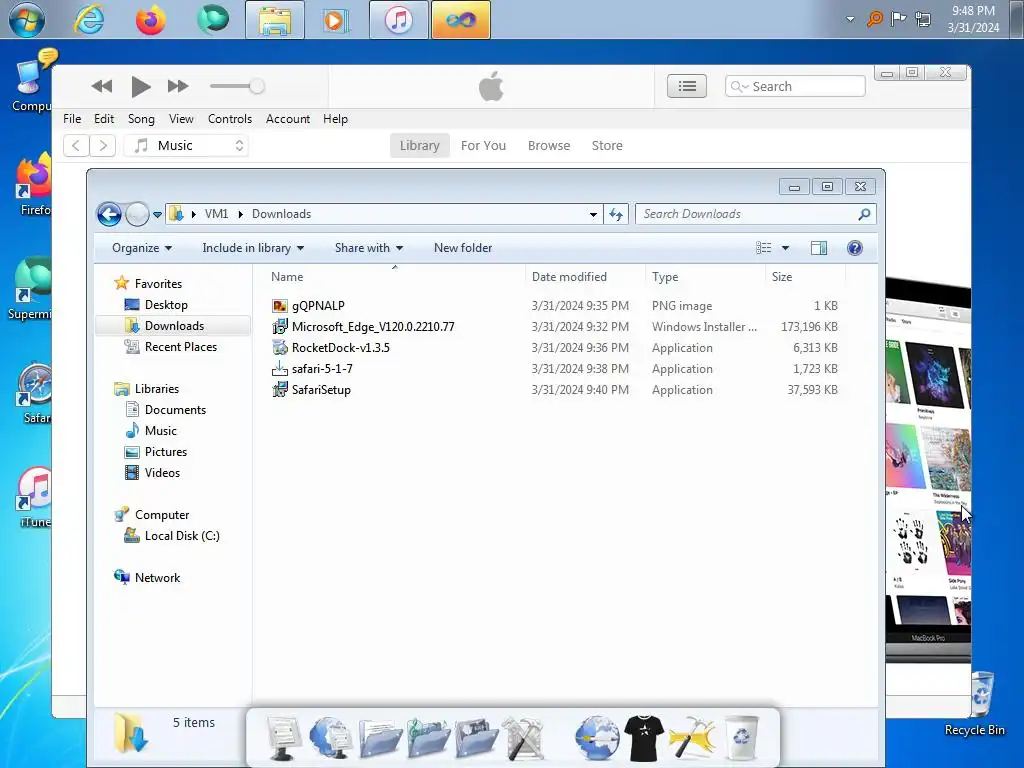The width and height of the screenshot is (1024, 768).
Task: Open the hammer settings icon in RocketDock
Action: 692,738
